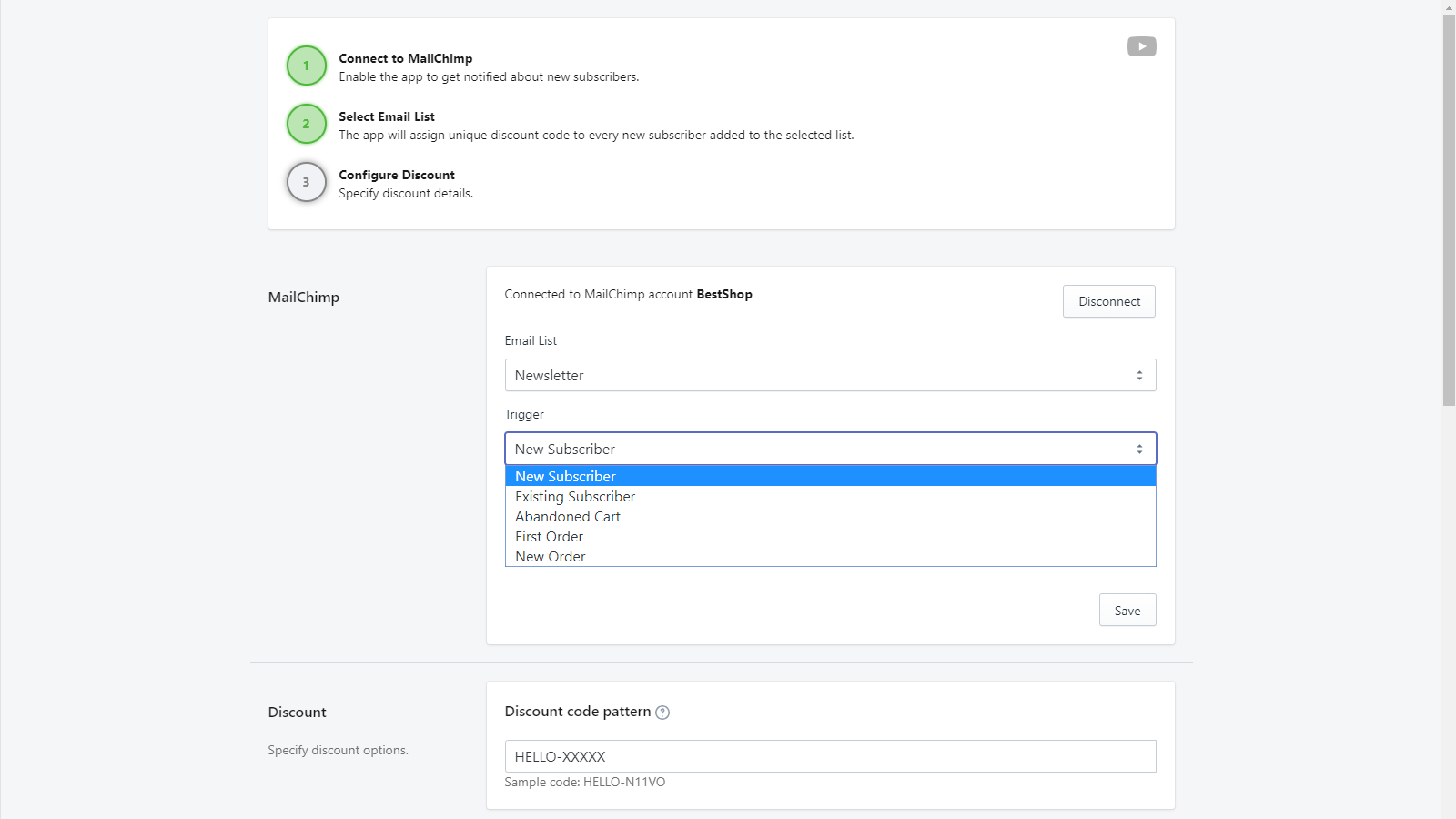Click the page vertical scrollbar thumb
1456x819 pixels.
coord(1449,209)
